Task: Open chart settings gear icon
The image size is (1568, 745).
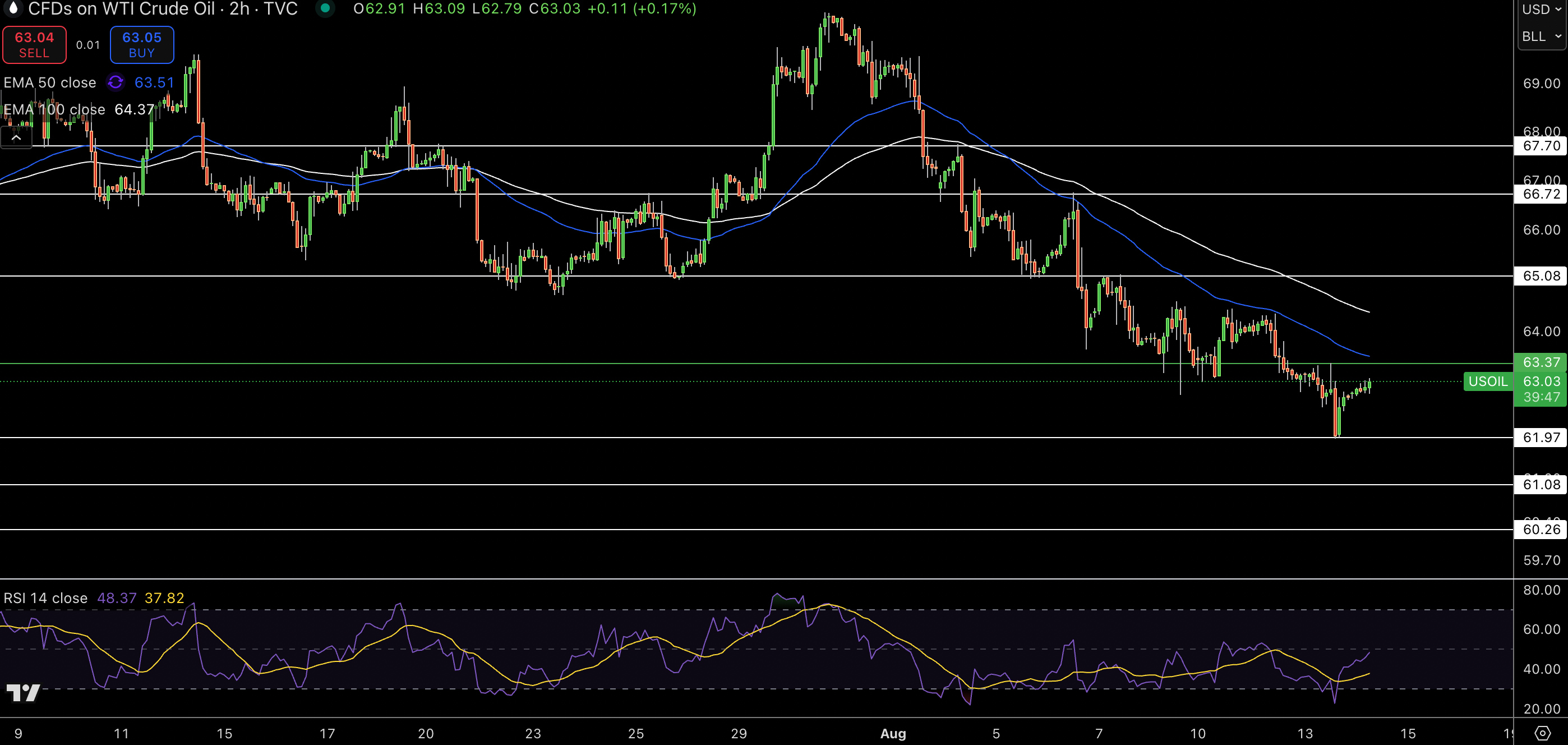Action: pyautogui.click(x=1542, y=733)
